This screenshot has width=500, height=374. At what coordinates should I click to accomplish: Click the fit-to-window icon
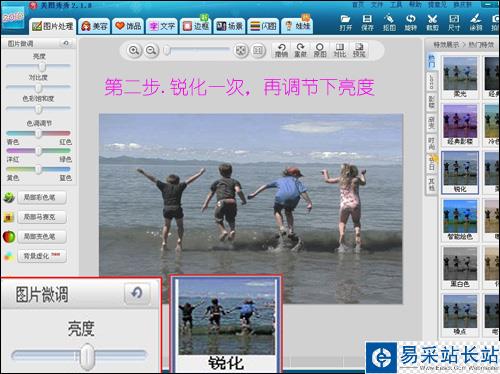[x=240, y=50]
